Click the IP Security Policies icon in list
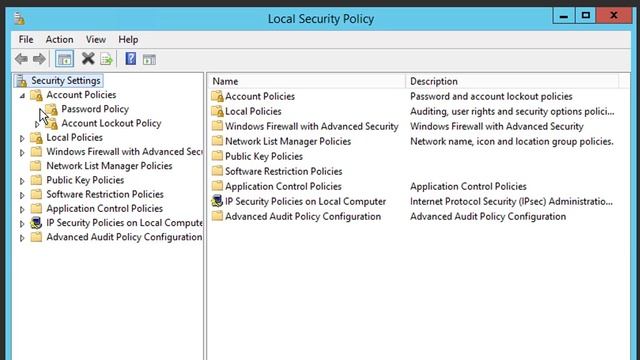The width and height of the screenshot is (640, 360). coord(217,201)
